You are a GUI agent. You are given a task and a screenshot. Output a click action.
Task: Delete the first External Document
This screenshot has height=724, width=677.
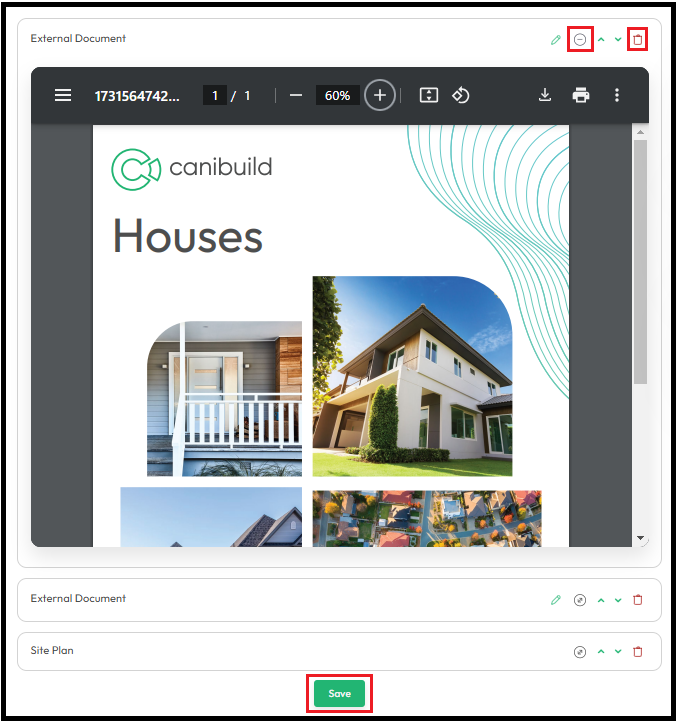(x=638, y=40)
